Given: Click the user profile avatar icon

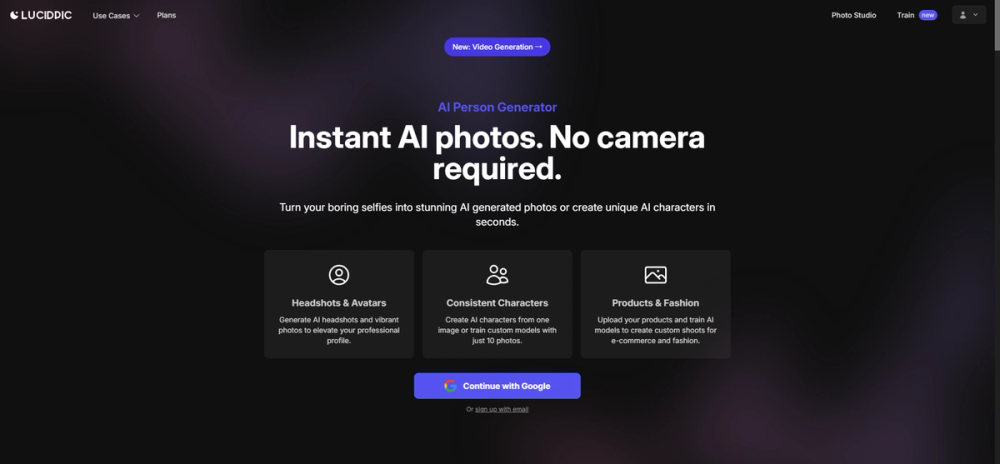Looking at the screenshot, I should pos(963,15).
